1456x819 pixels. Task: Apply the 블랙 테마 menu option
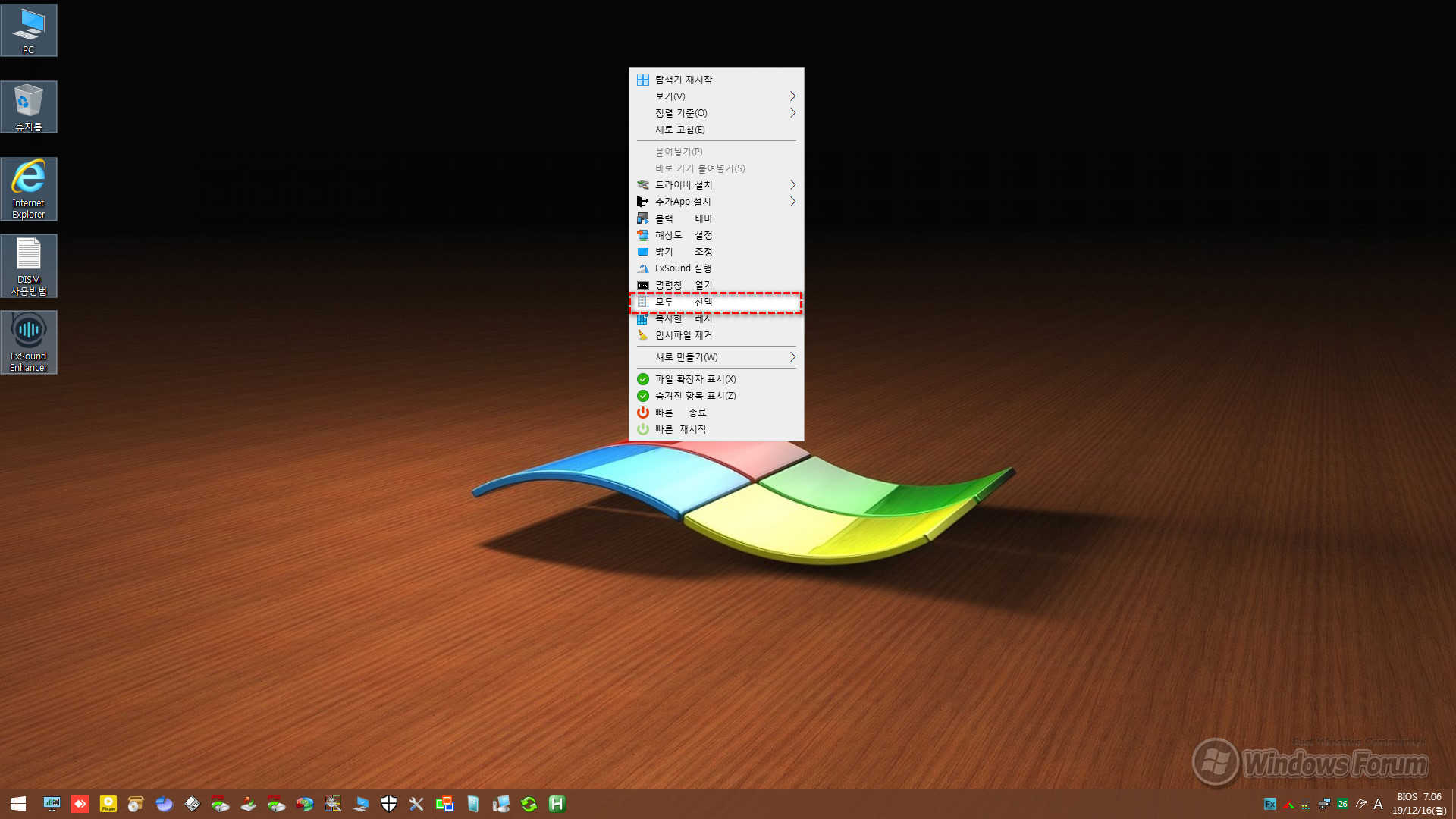716,218
